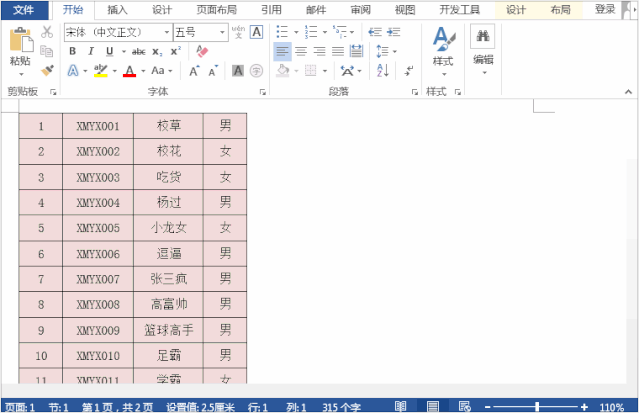
Task: Click the Sign in button
Action: click(x=605, y=10)
